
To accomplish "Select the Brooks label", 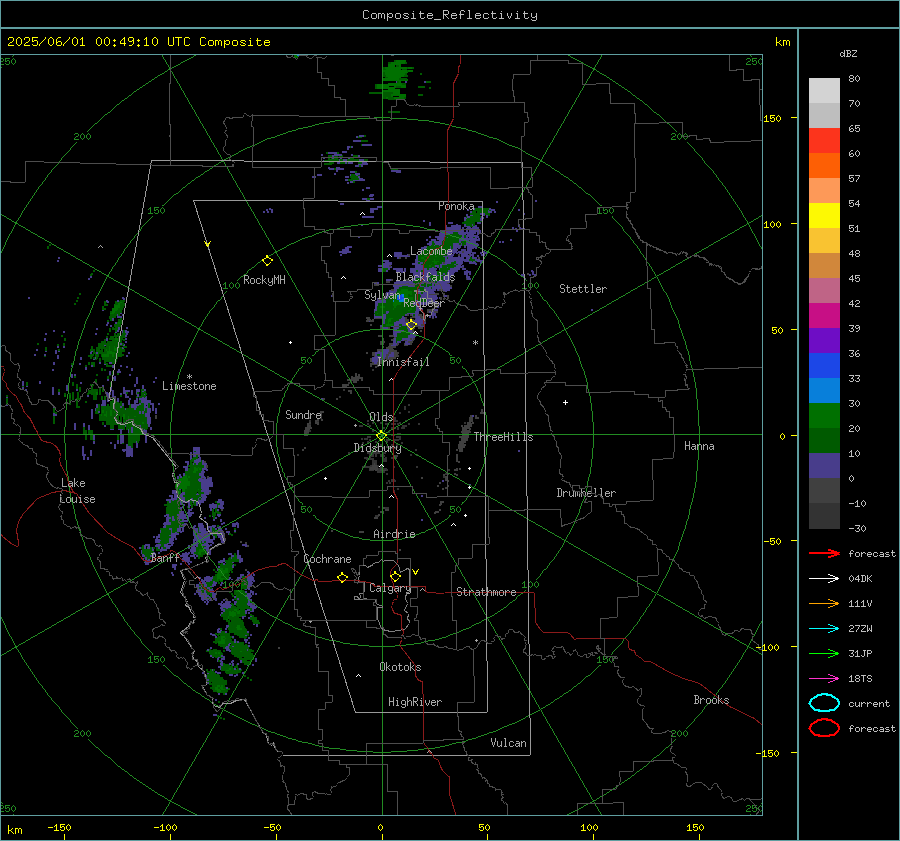I will (711, 700).
